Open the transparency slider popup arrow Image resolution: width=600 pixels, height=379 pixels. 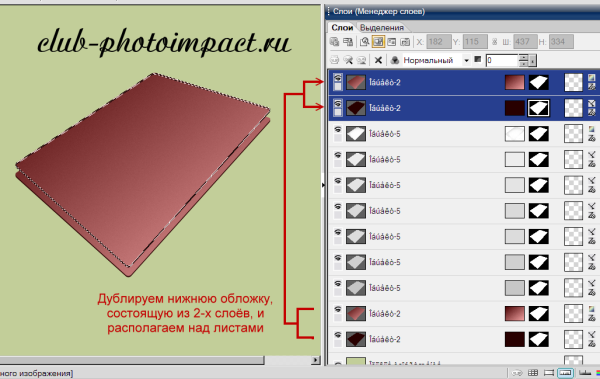533,60
